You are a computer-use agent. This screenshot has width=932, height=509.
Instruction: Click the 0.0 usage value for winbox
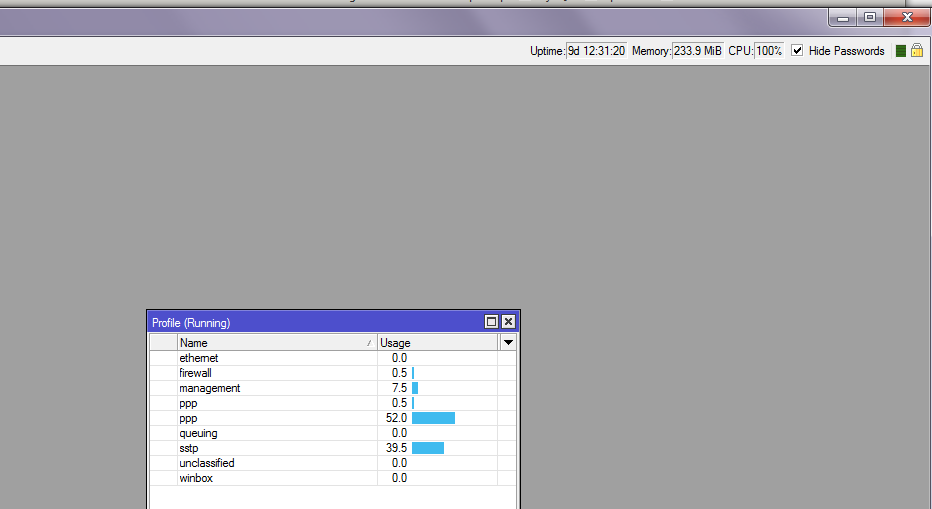pyautogui.click(x=399, y=478)
